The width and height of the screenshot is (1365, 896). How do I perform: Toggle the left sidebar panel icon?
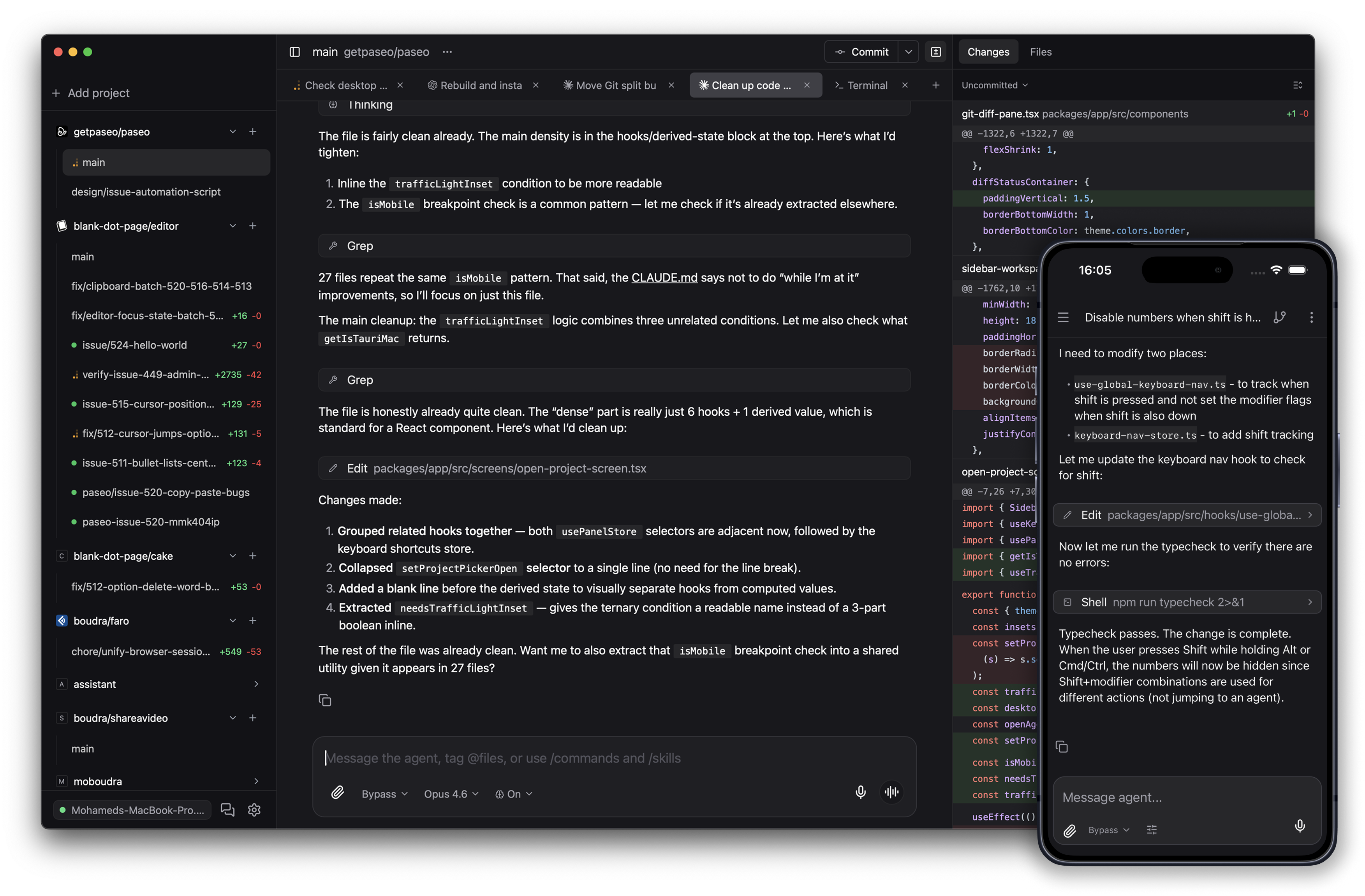point(295,52)
